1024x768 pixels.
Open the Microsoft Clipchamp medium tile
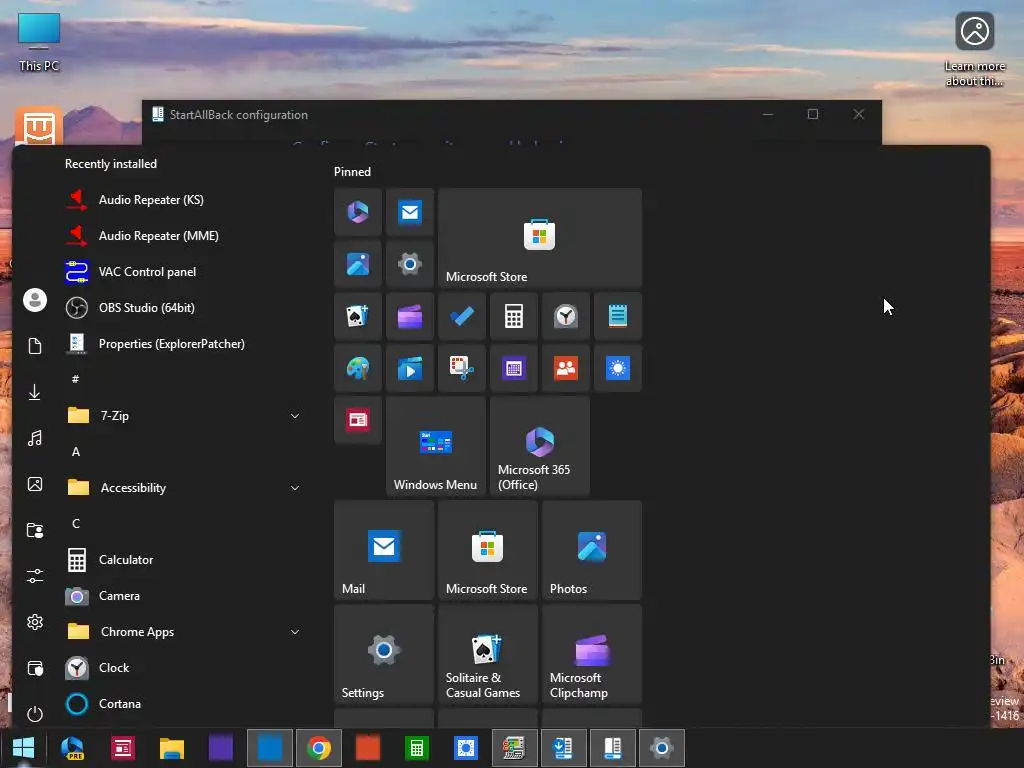click(x=592, y=654)
